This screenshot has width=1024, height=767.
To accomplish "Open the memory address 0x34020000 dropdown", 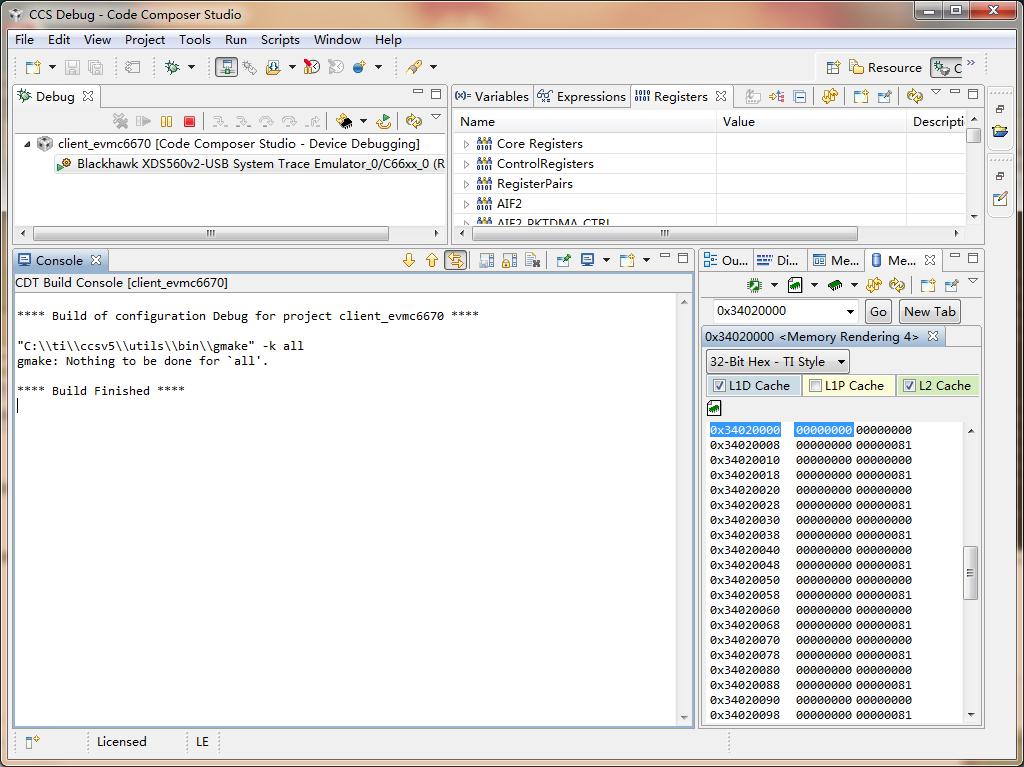I will [850, 311].
